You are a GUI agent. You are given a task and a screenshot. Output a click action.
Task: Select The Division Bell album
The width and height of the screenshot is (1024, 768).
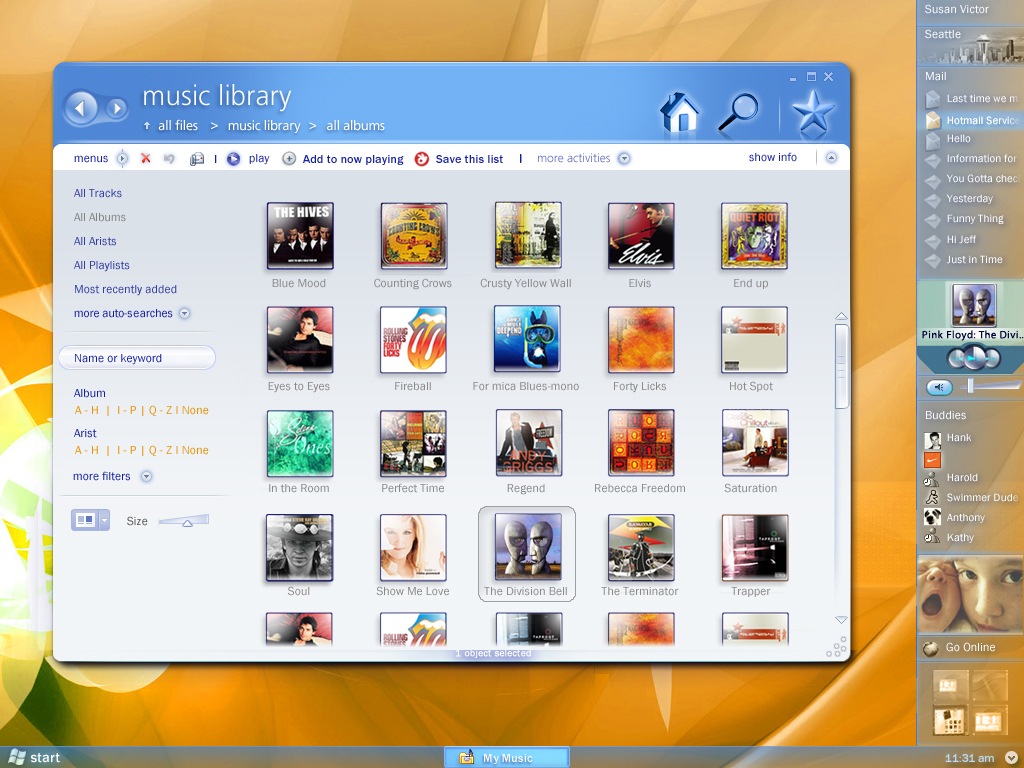[x=527, y=554]
